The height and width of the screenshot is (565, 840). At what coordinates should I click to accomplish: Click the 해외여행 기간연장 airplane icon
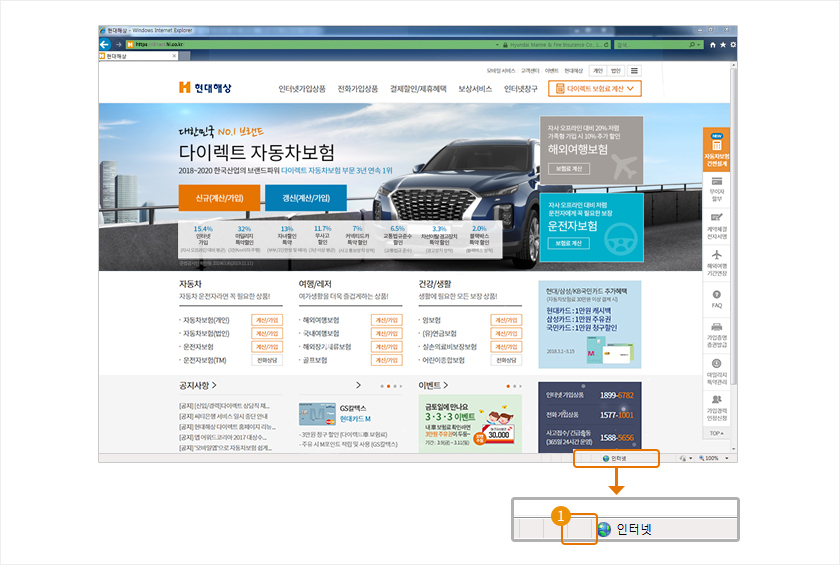716,262
